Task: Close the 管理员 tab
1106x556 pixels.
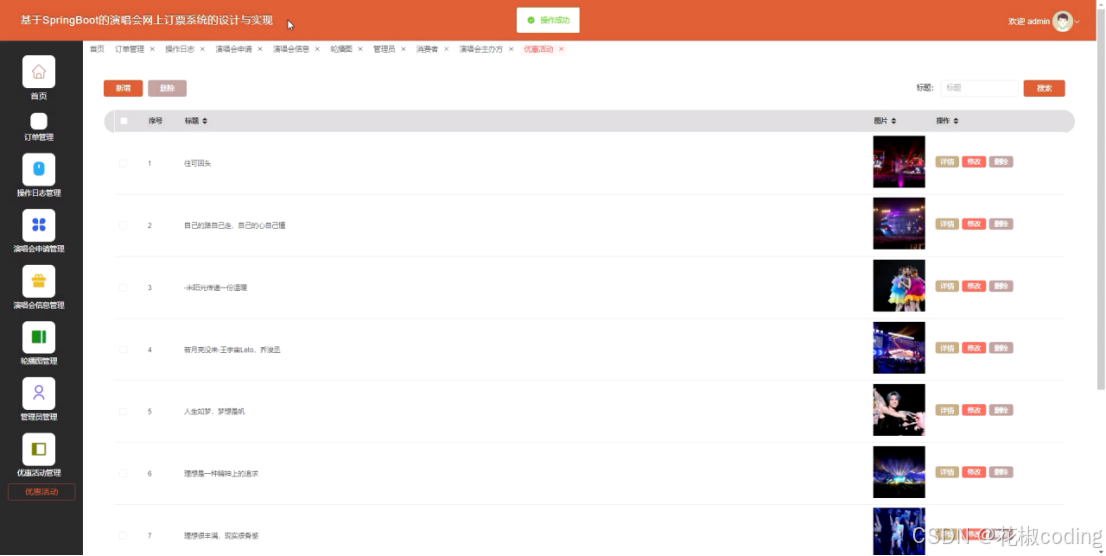Action: click(403, 49)
